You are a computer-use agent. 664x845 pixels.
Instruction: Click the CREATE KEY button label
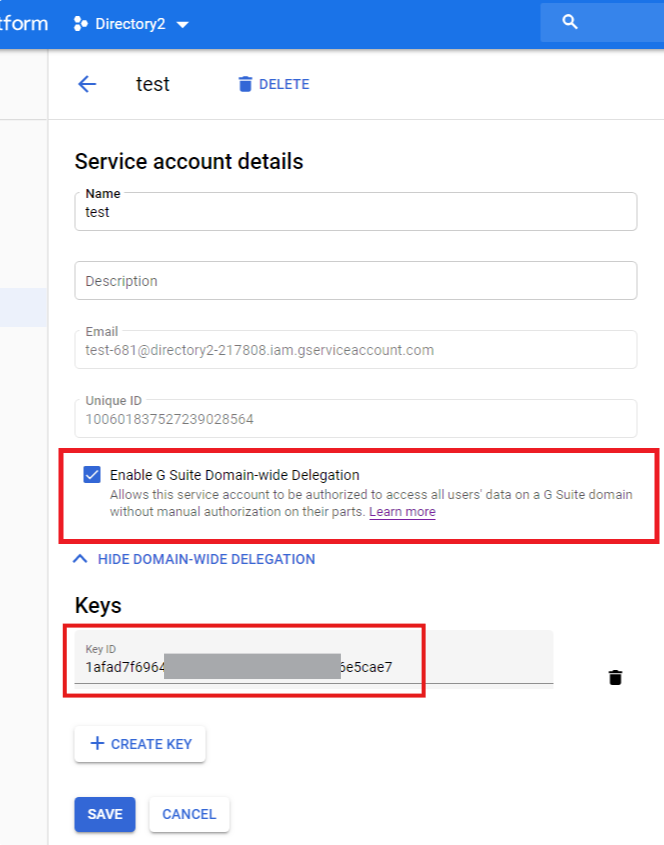tap(151, 744)
